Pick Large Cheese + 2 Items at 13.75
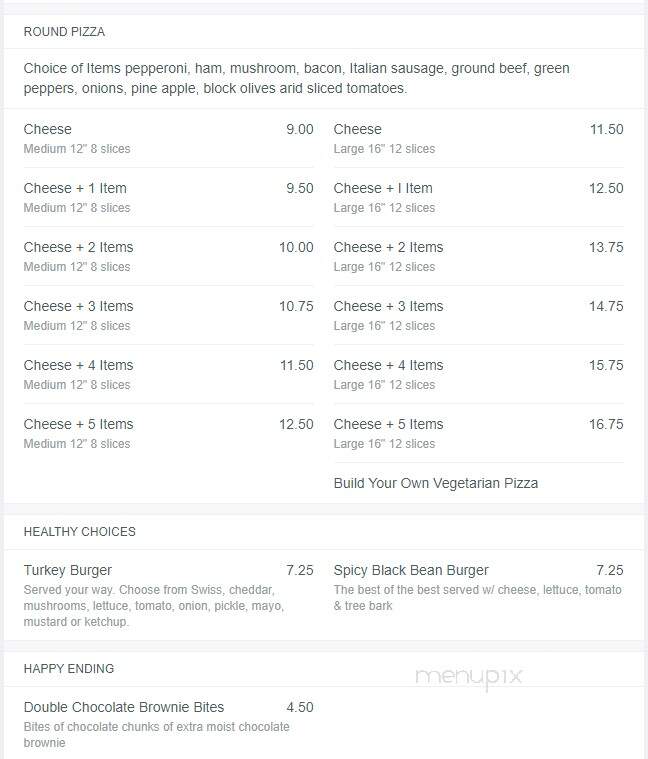 pos(478,257)
